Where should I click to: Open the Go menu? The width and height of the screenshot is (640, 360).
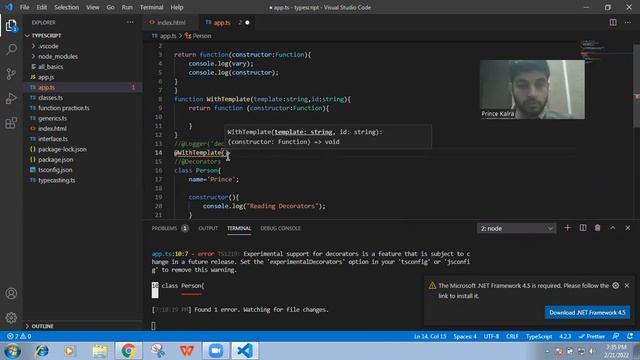click(x=110, y=7)
